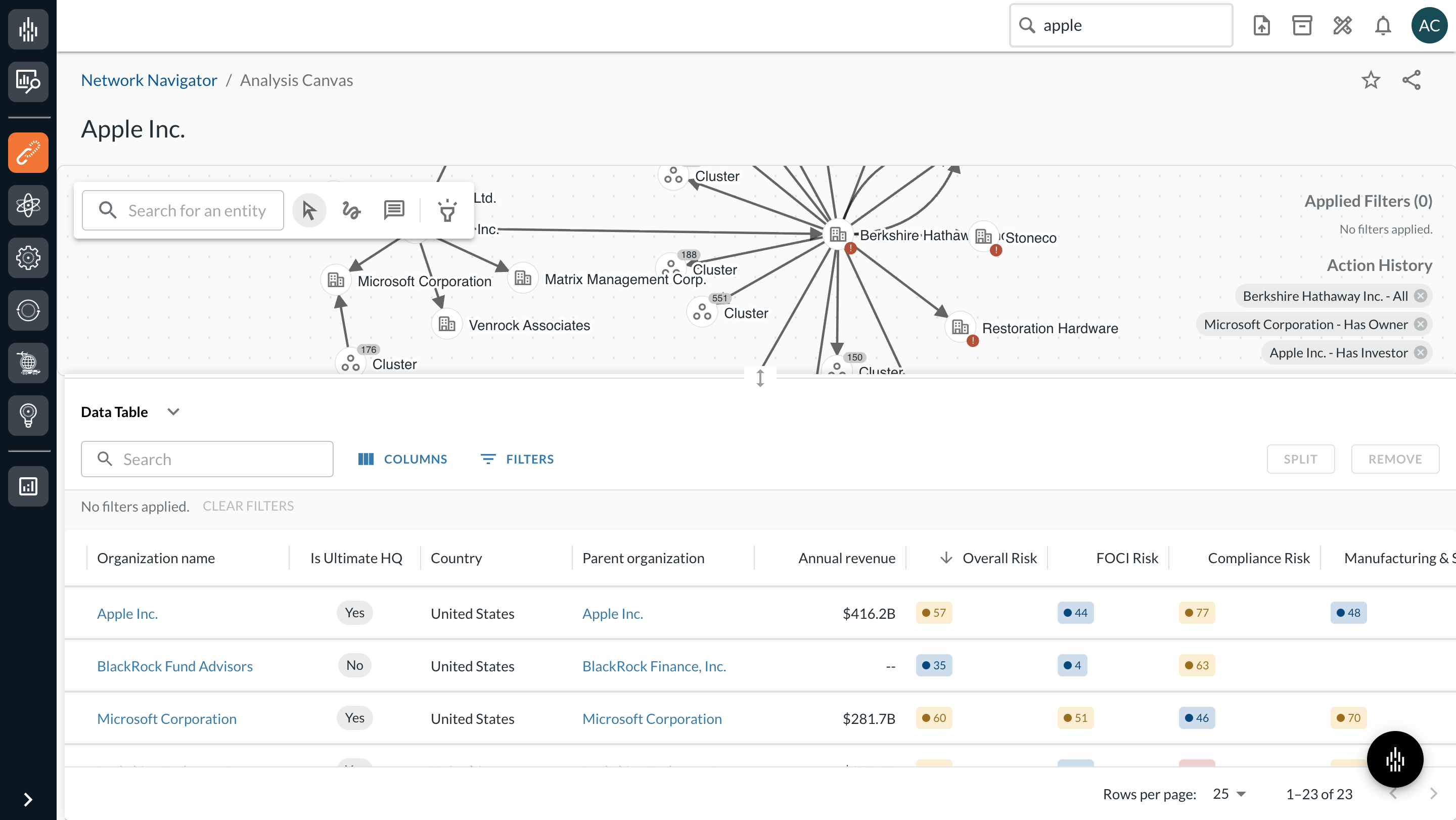The width and height of the screenshot is (1456, 820).
Task: Open the design tools icon in the header
Action: click(x=1342, y=25)
